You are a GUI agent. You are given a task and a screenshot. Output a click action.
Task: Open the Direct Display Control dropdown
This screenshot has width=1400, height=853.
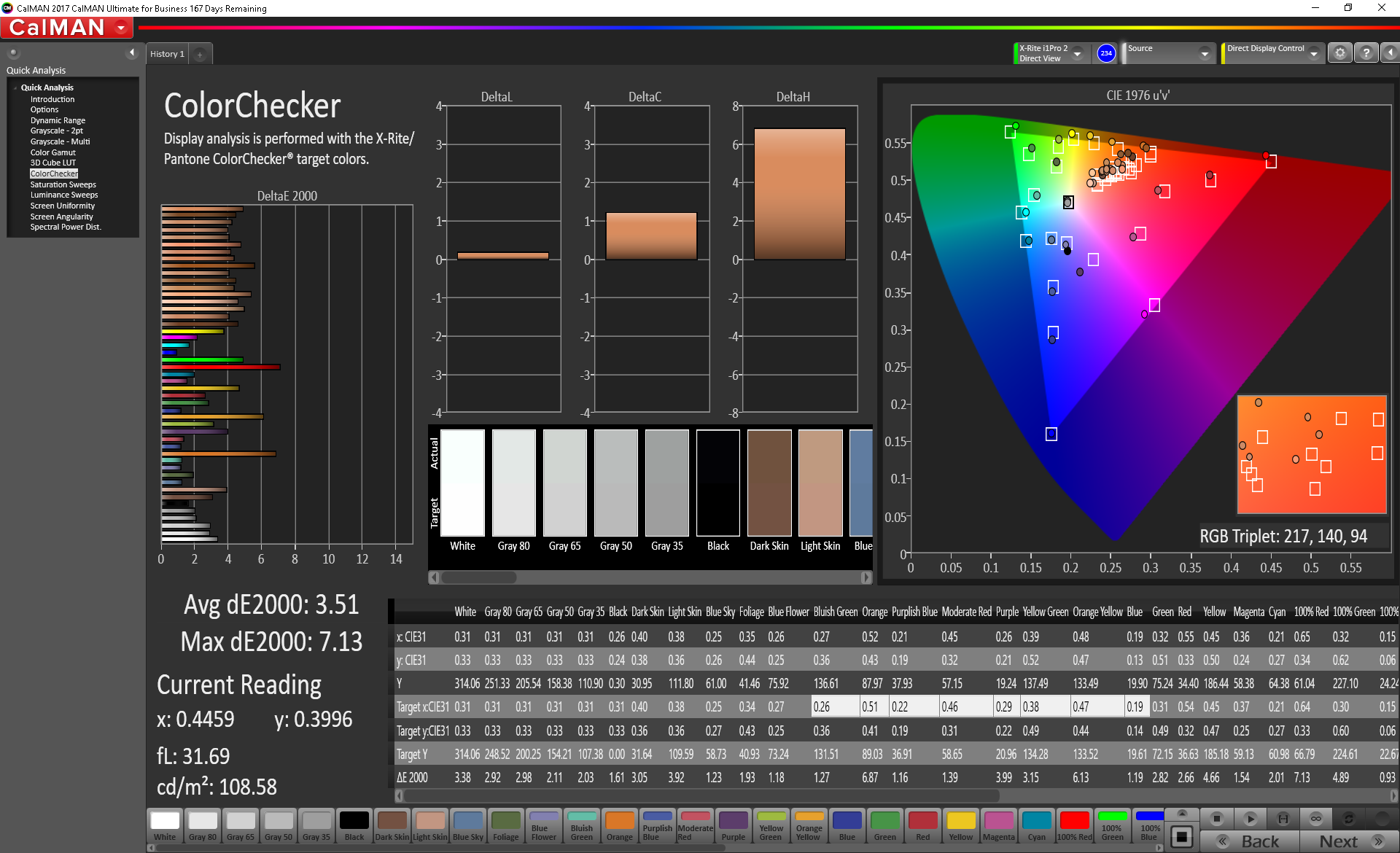pyautogui.click(x=1313, y=54)
